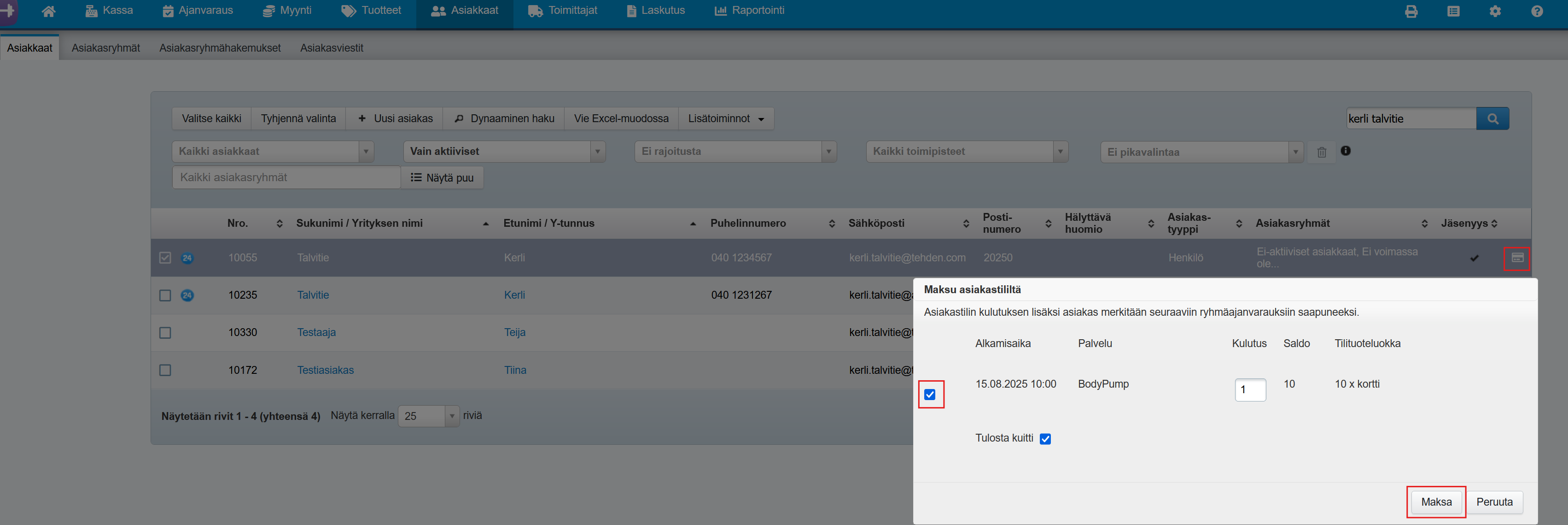Viewport: 1568px width, 525px height.
Task: Open the Lisätoiminnot dropdown
Action: click(726, 119)
